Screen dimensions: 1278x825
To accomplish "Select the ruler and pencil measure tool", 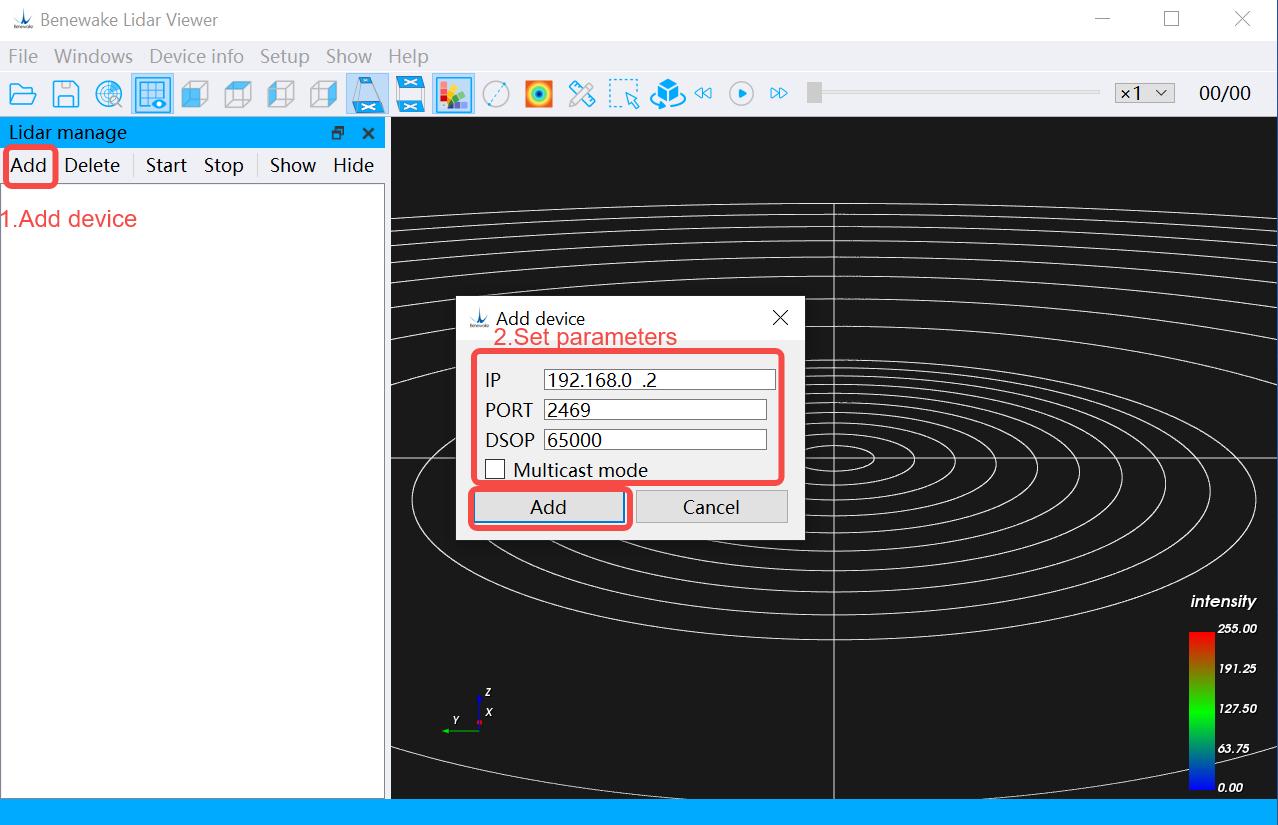I will coord(581,94).
